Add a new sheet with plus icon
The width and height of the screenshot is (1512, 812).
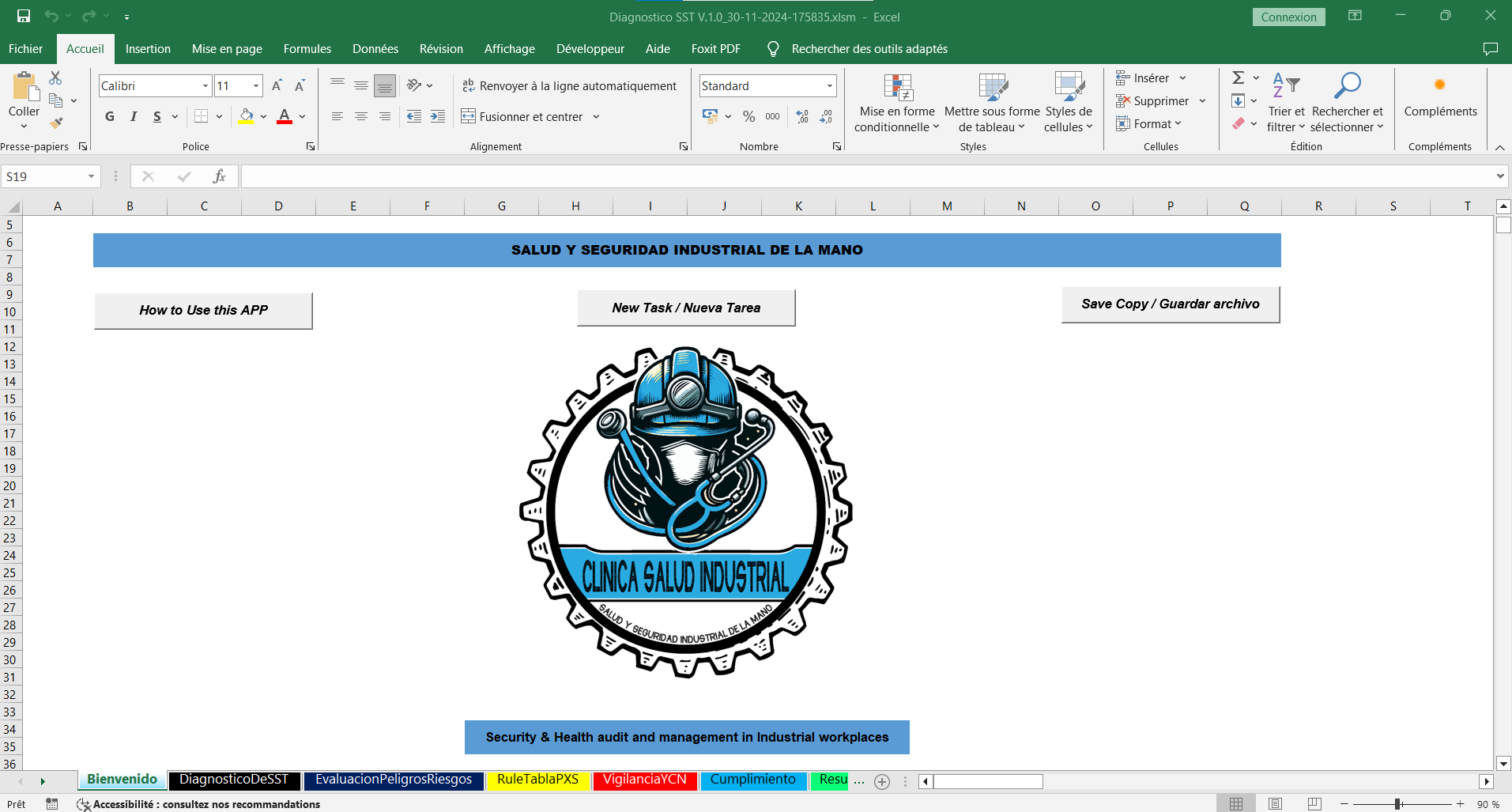click(882, 781)
